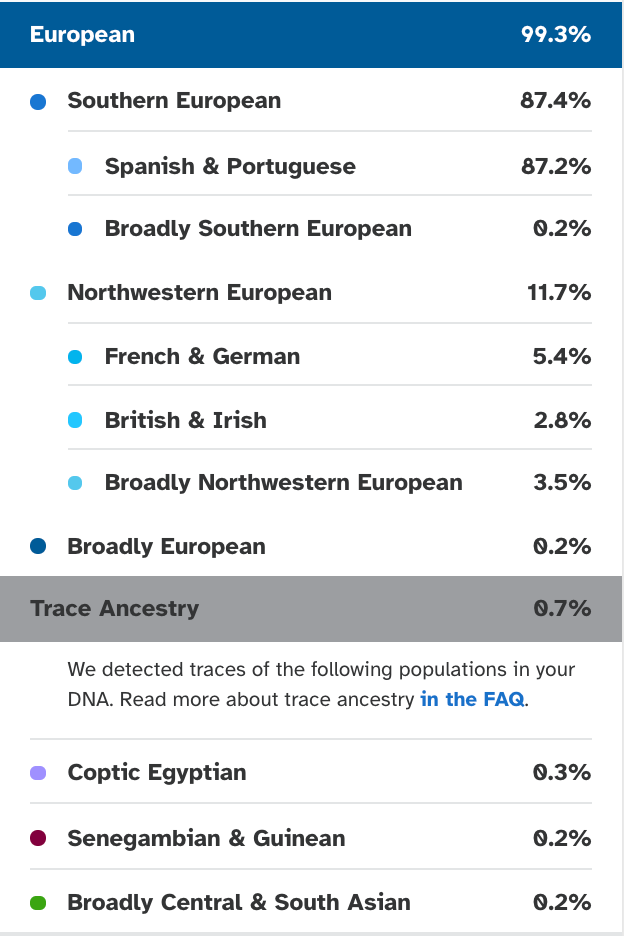Image resolution: width=624 pixels, height=936 pixels.
Task: Open the Broadly Northwestern European entry
Action: click(283, 483)
